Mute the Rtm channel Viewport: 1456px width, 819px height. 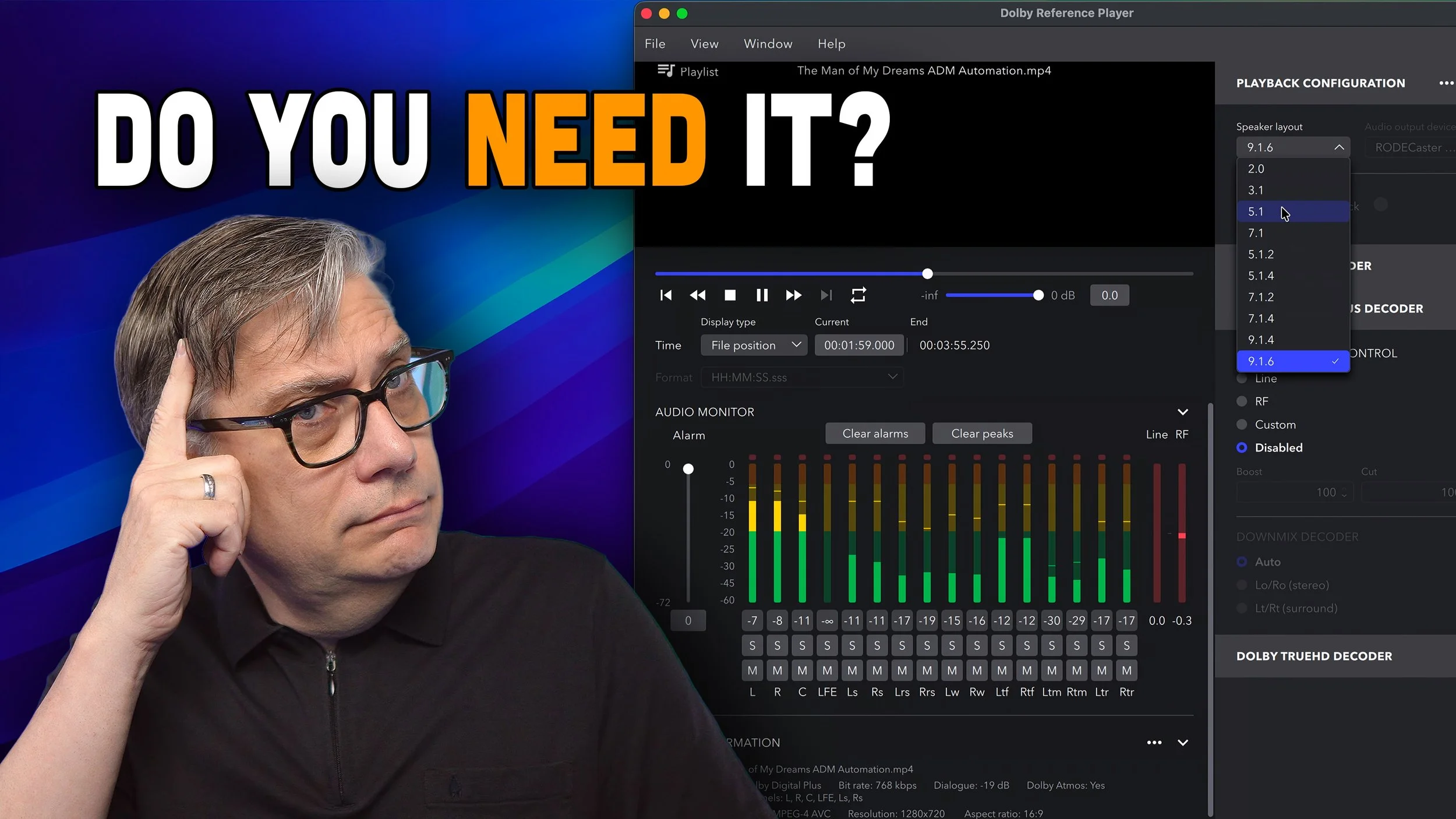point(1077,670)
